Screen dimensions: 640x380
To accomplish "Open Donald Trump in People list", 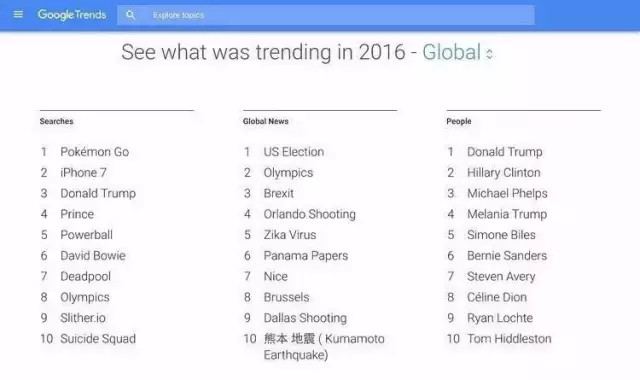I will pyautogui.click(x=505, y=152).
